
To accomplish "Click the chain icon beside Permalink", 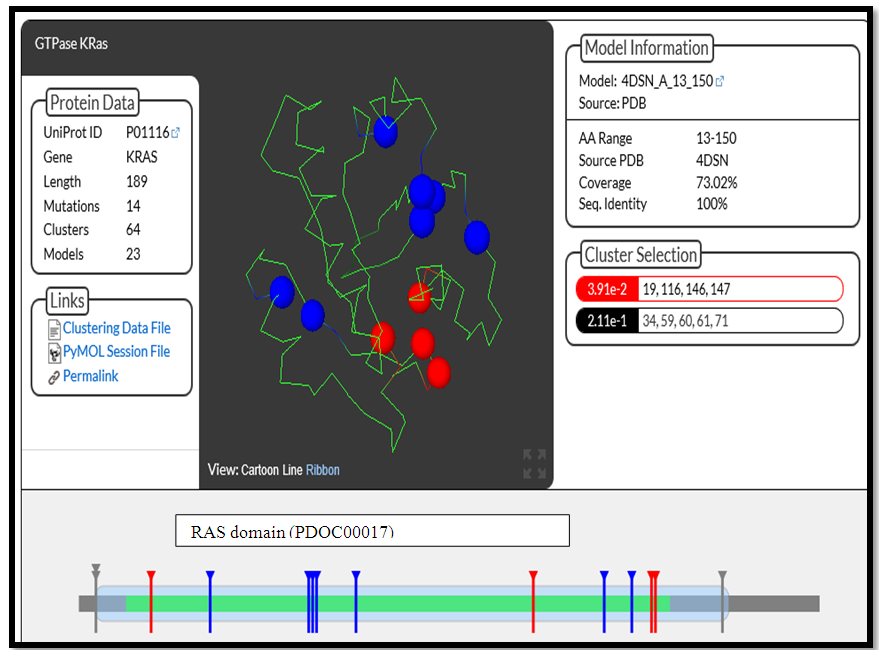I will coord(54,377).
